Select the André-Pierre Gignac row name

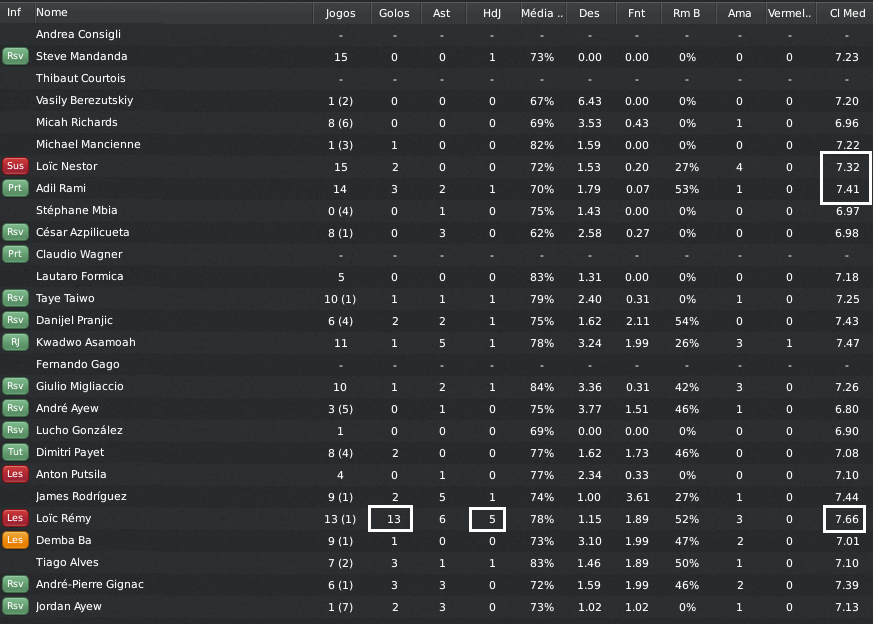(x=90, y=584)
